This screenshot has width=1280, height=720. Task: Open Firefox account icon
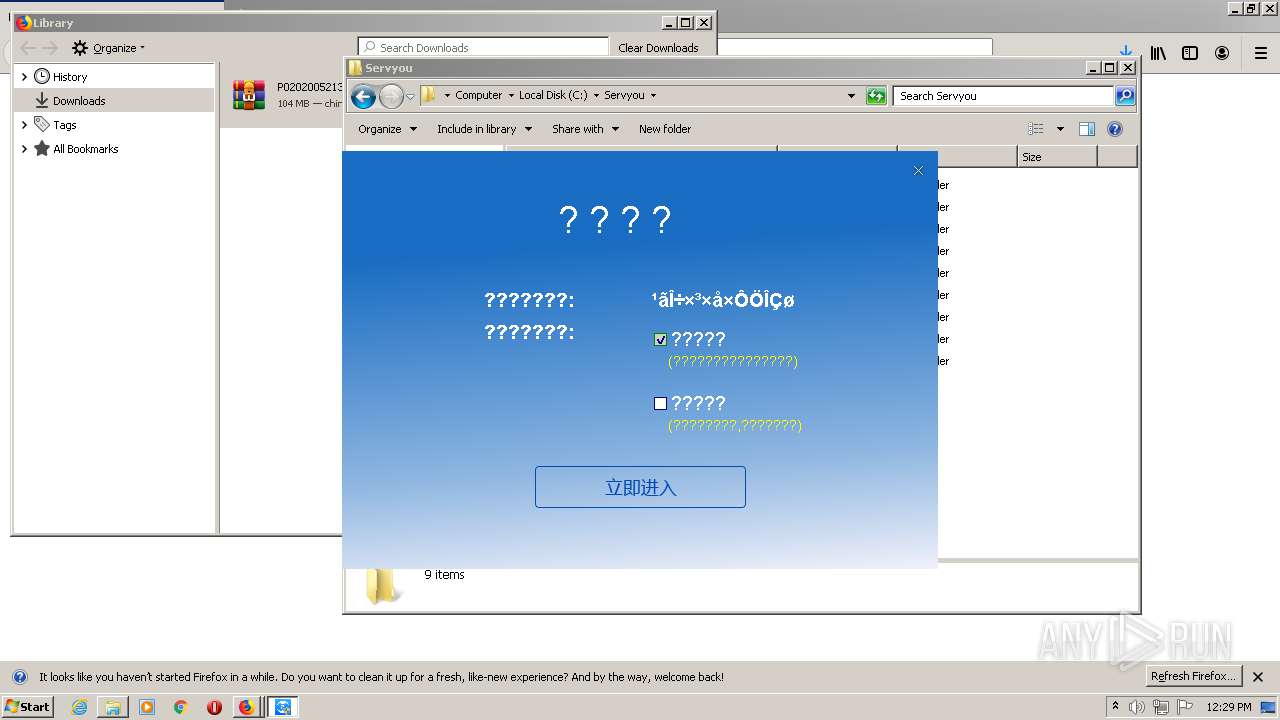pyautogui.click(x=1222, y=53)
